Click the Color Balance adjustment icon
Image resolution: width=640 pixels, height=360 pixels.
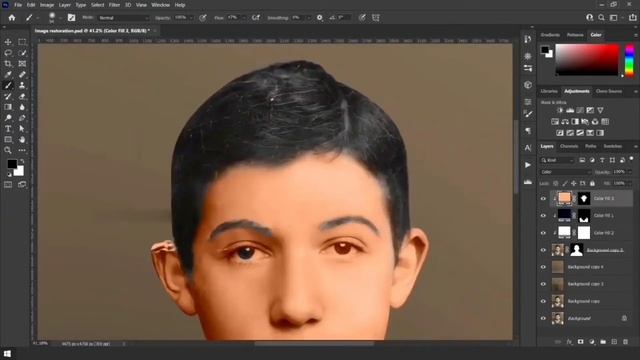[565, 122]
